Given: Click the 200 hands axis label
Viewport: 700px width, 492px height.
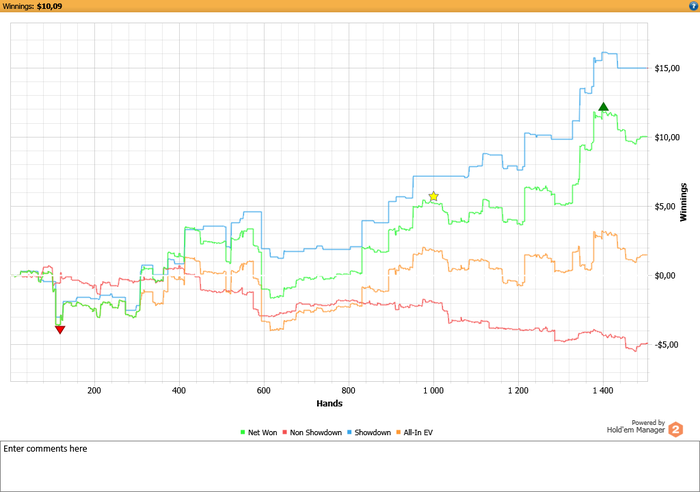Looking at the screenshot, I should 94,391.
